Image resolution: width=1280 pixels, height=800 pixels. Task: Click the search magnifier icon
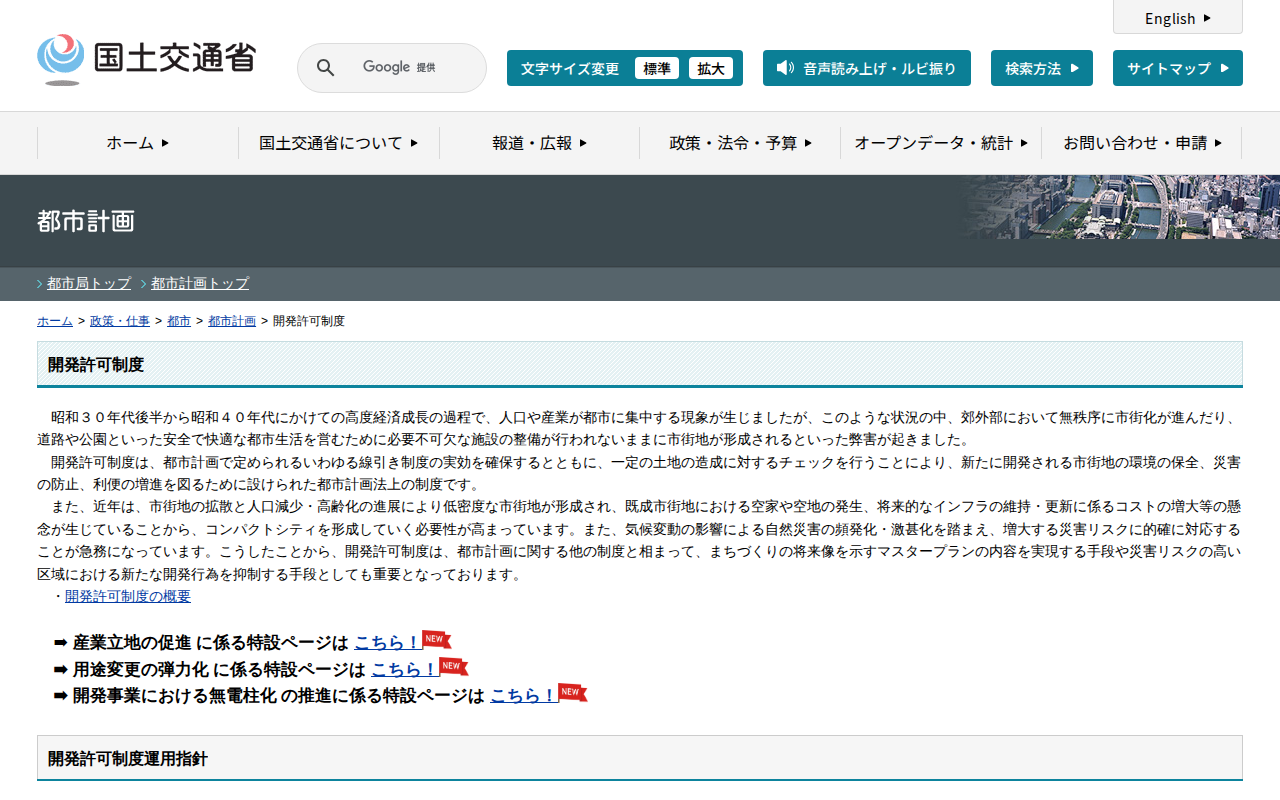pyautogui.click(x=325, y=68)
